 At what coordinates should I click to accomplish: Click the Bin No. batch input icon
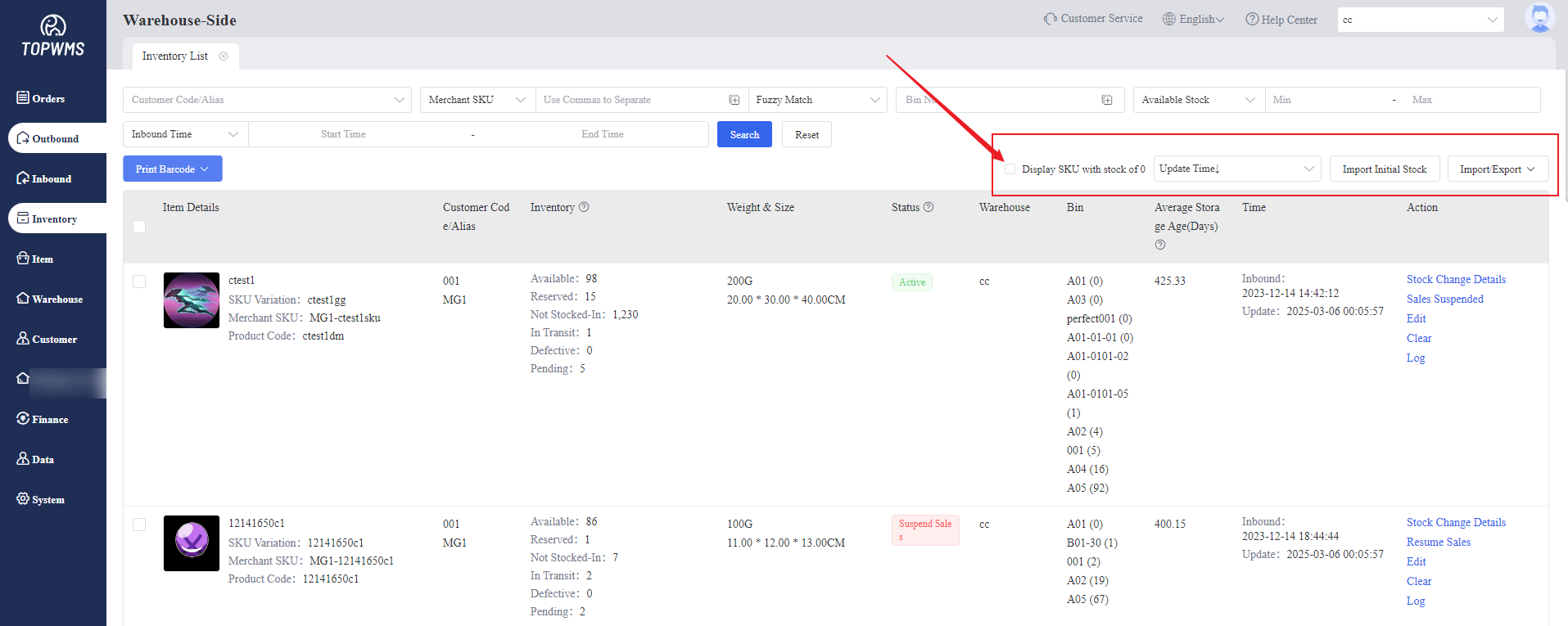pyautogui.click(x=1107, y=100)
